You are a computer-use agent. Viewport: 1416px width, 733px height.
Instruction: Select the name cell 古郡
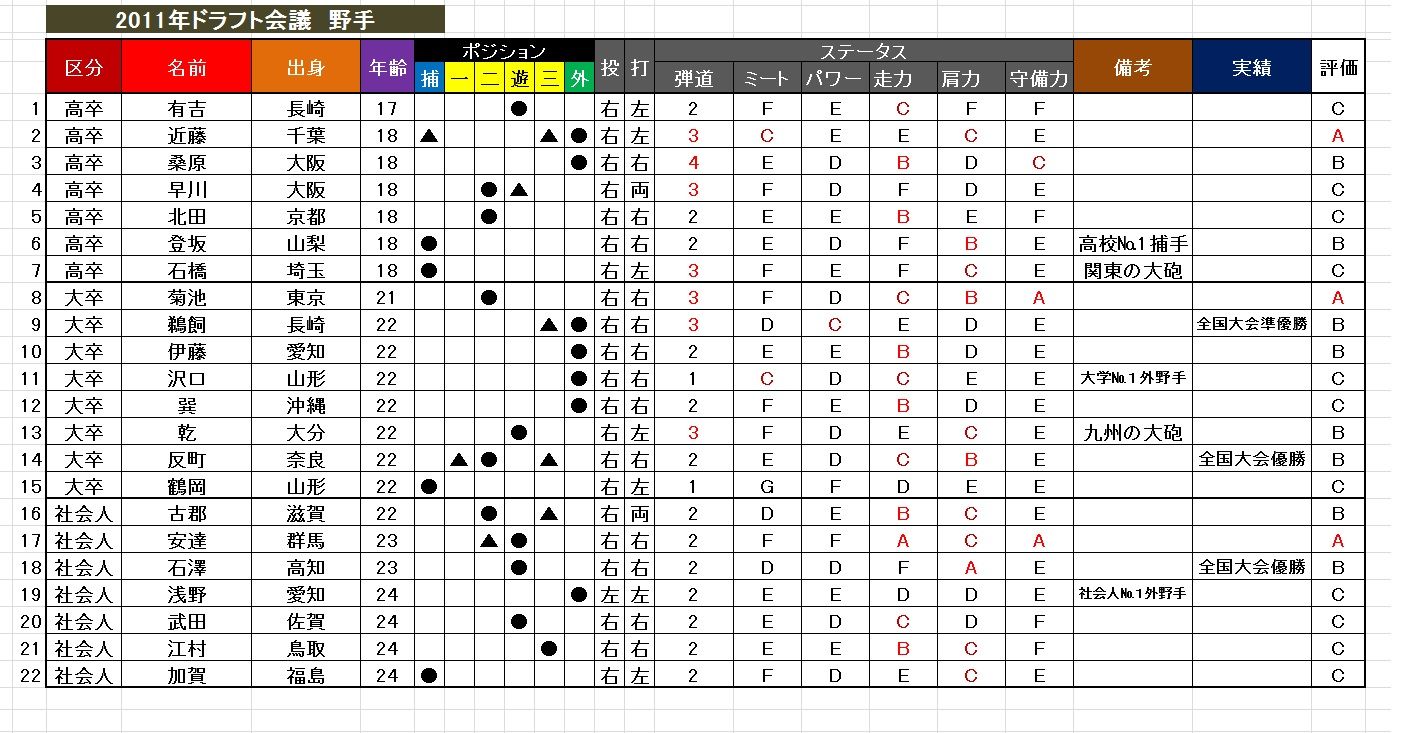[187, 514]
